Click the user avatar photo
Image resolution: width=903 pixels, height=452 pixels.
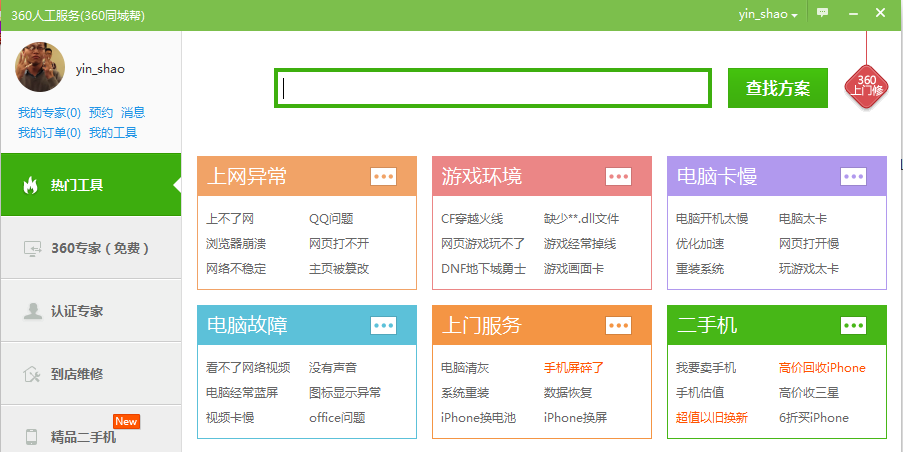[40, 67]
